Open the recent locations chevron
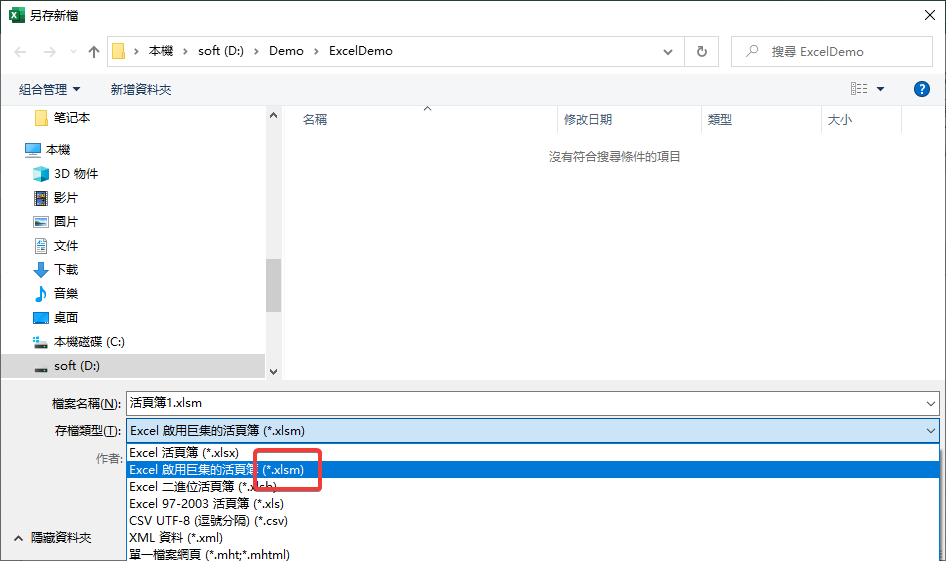The image size is (946, 561). 73,52
